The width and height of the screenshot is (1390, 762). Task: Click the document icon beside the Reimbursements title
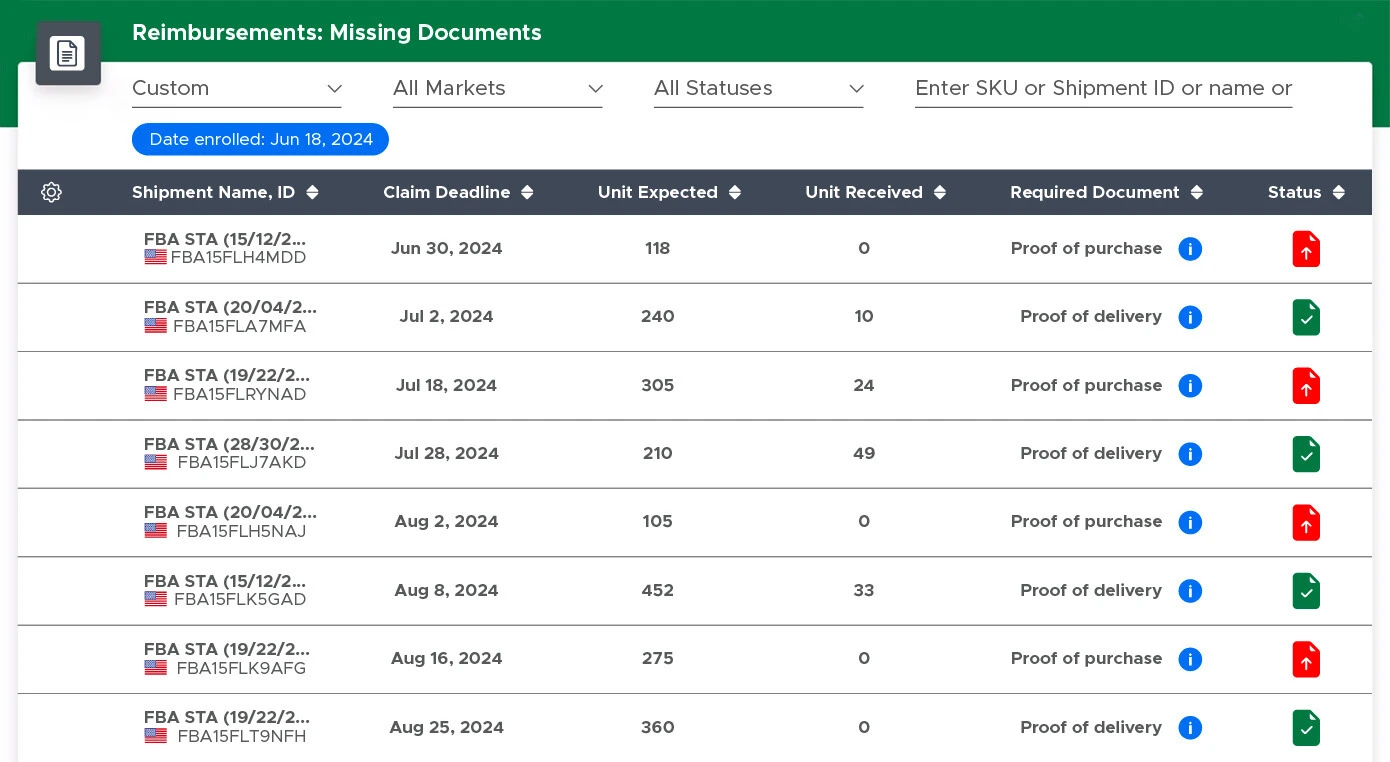[x=68, y=53]
